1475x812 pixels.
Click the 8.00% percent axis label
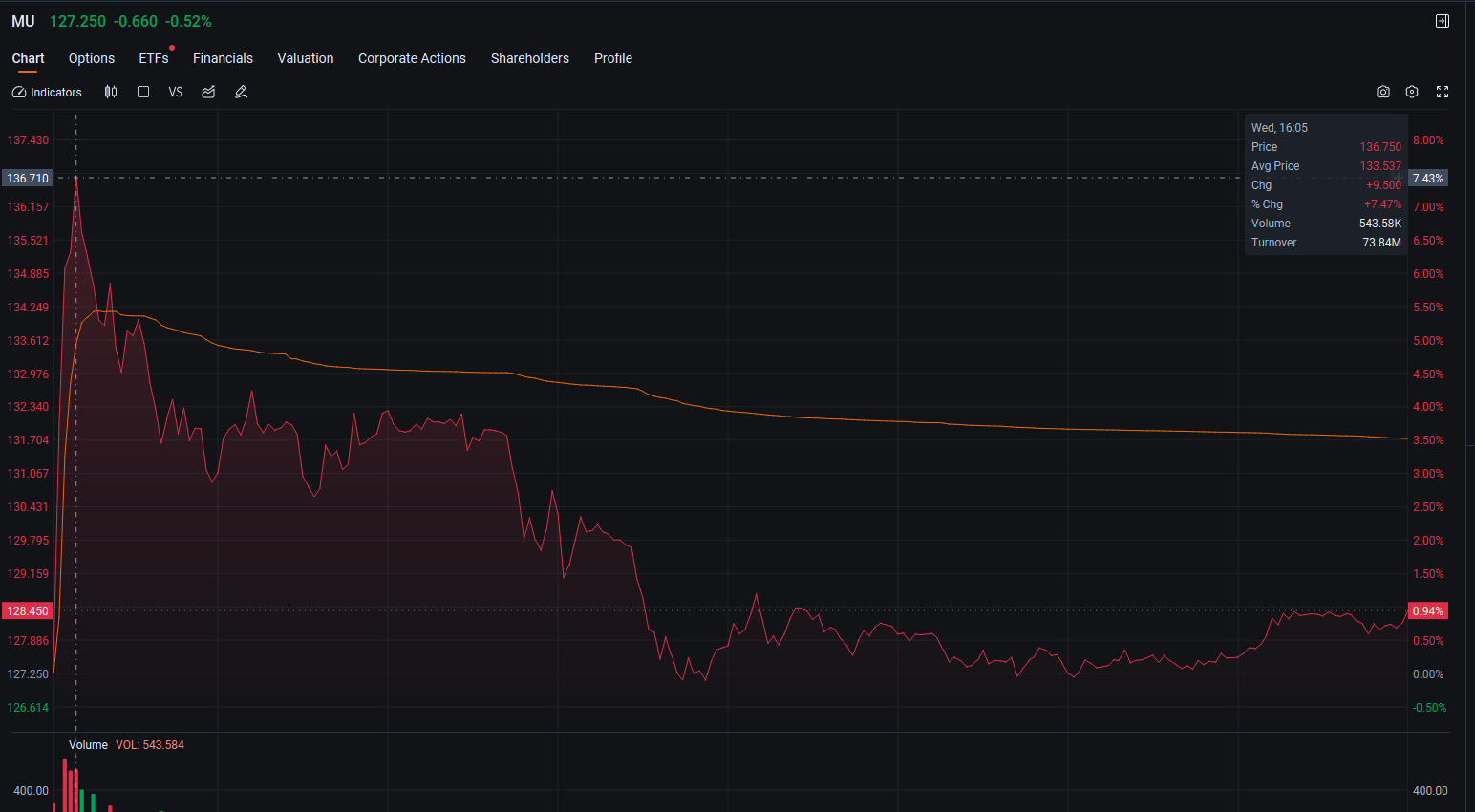pos(1428,140)
